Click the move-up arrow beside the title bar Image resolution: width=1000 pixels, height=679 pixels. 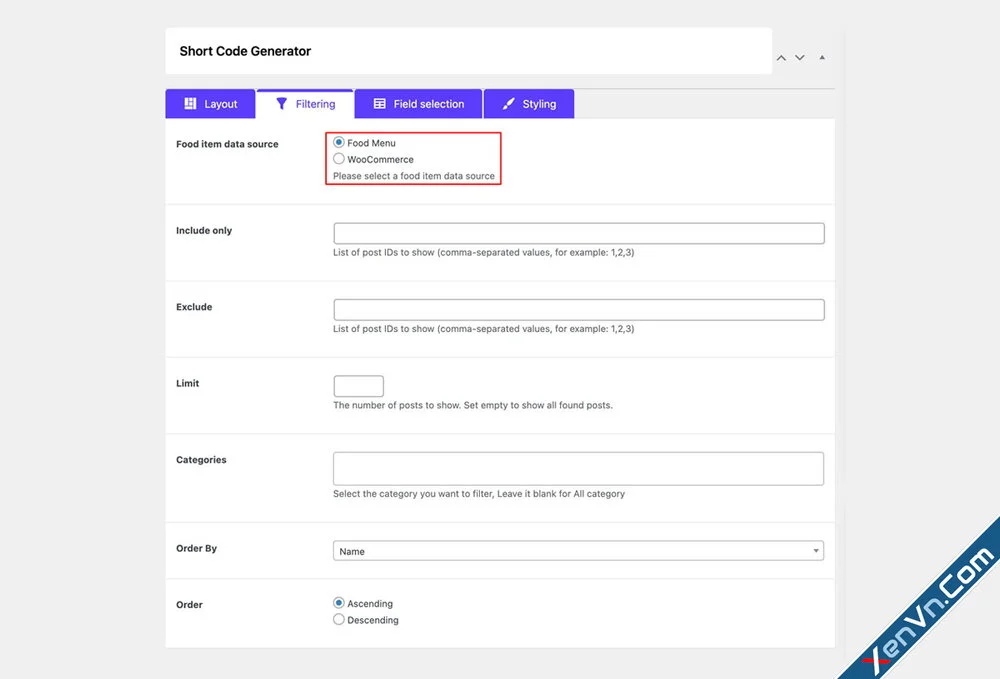pos(781,58)
